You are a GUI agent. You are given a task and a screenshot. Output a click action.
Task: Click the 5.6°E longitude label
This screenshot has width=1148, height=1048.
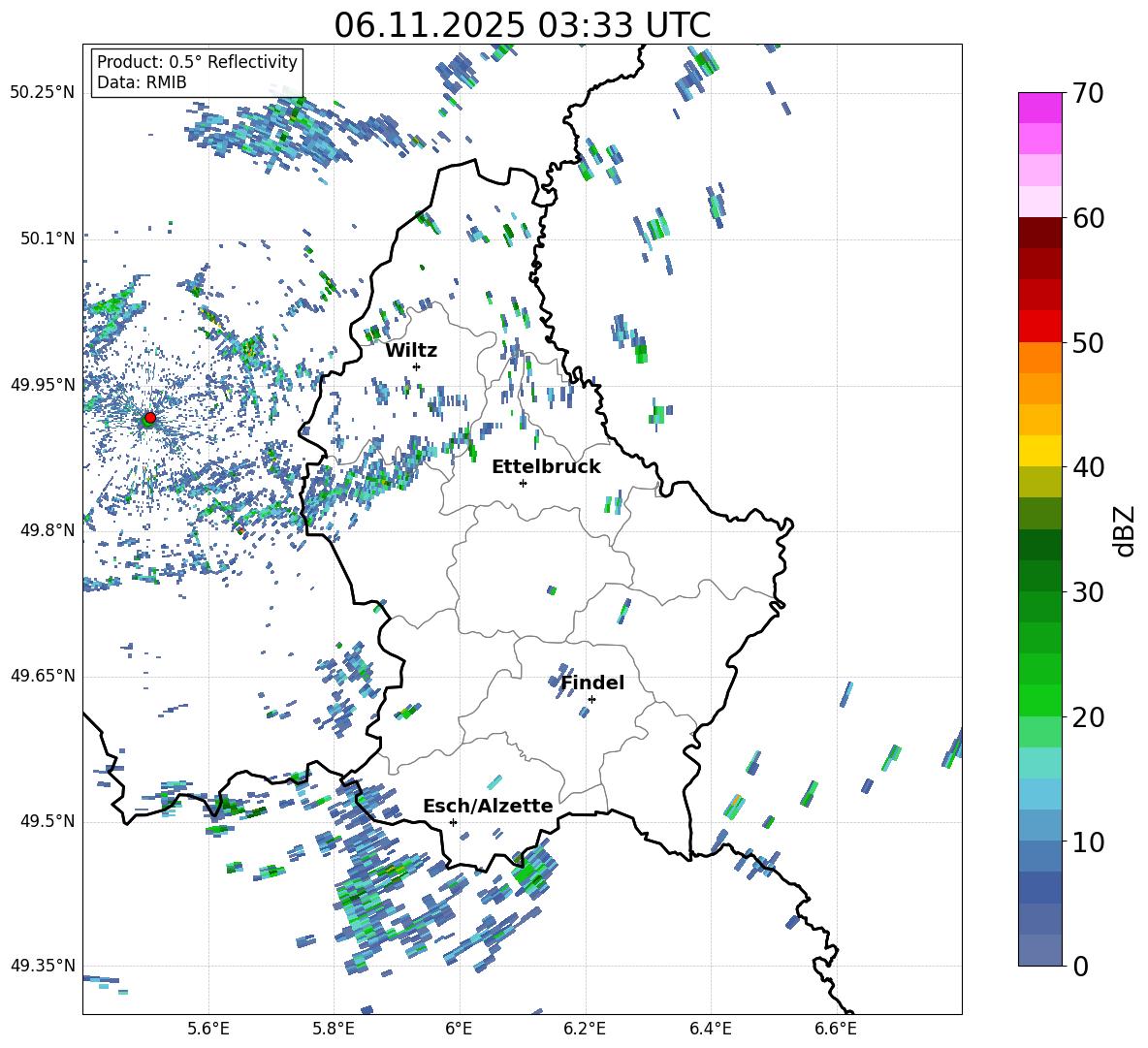(208, 1029)
